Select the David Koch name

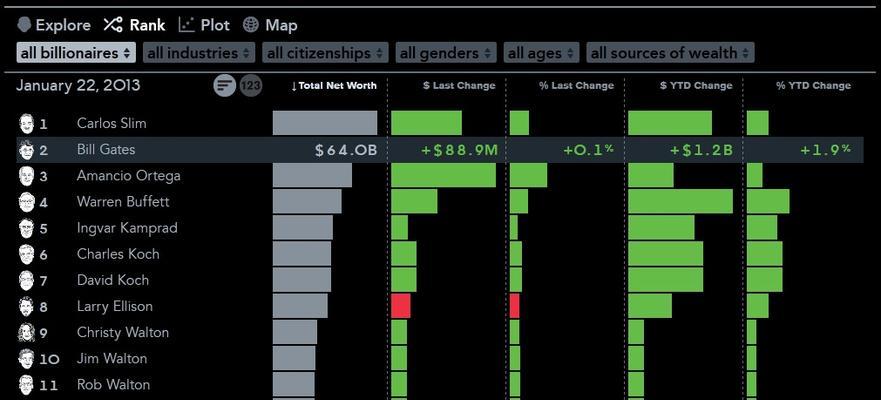click(113, 280)
